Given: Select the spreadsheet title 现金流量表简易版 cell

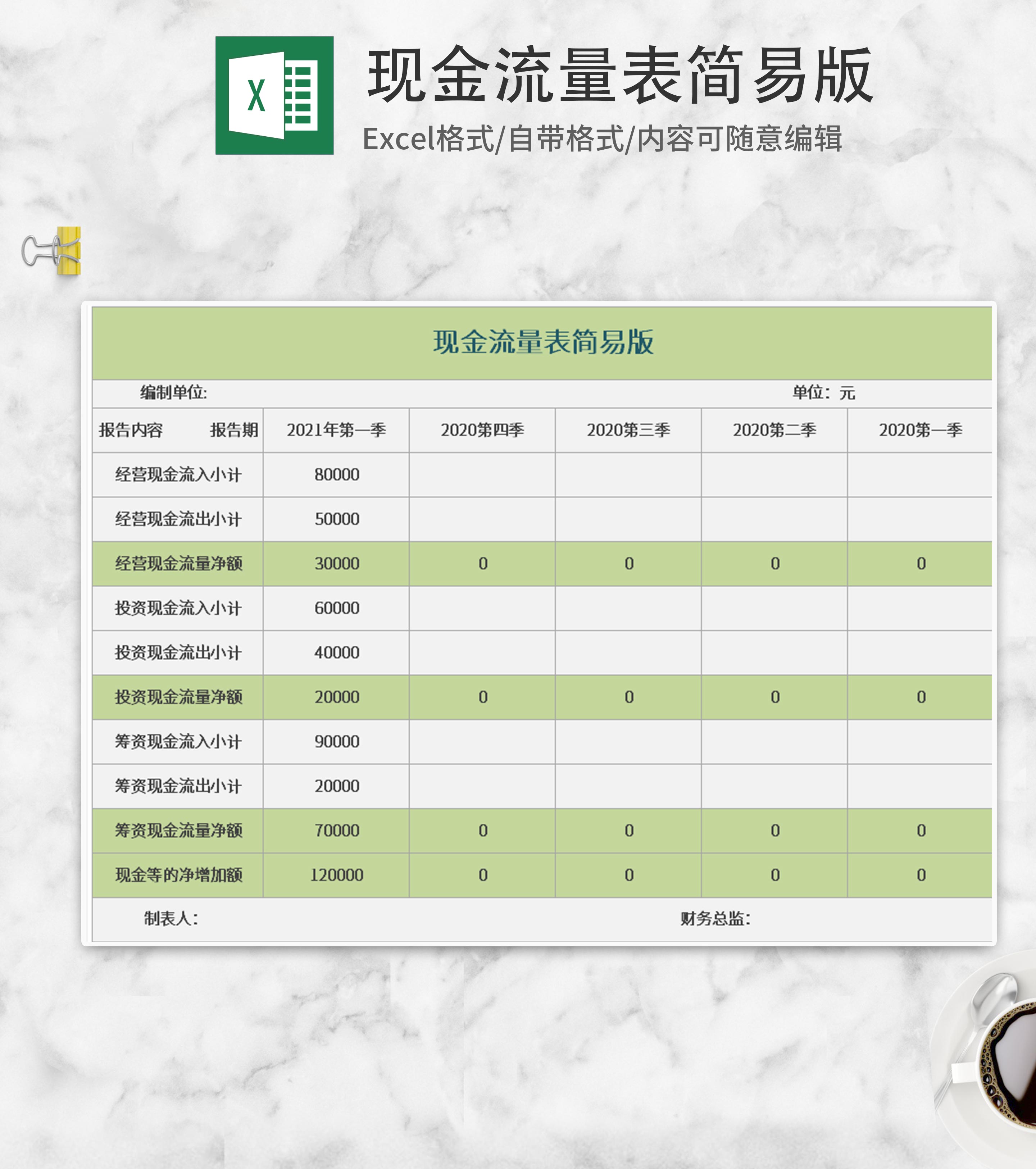Looking at the screenshot, I should coord(542,342).
